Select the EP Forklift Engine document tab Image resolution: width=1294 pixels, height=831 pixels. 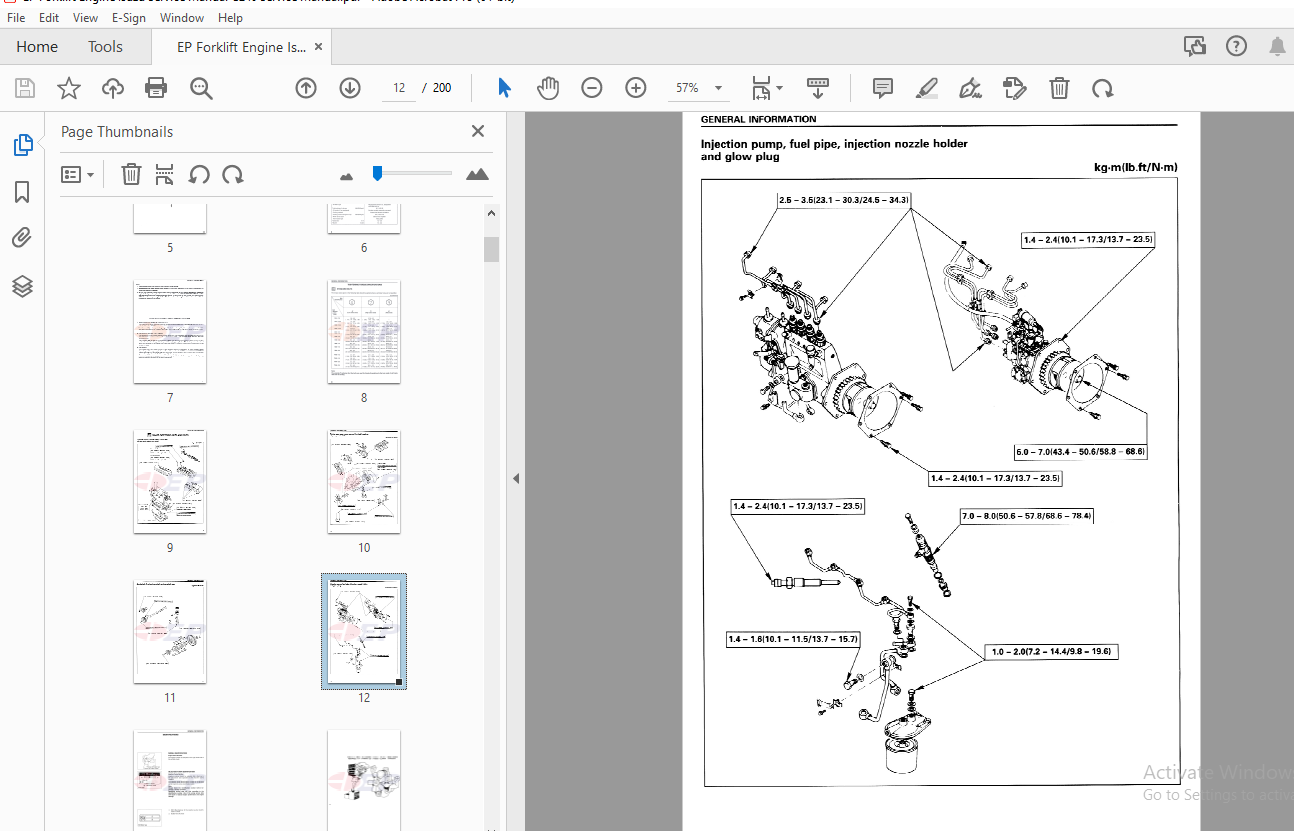[x=241, y=47]
